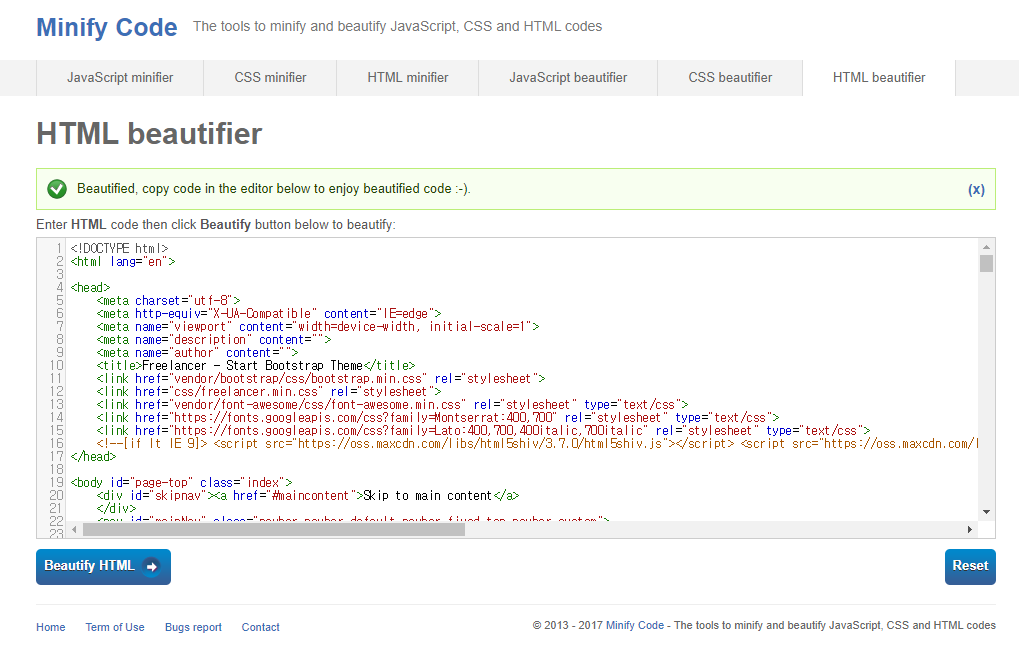Click the <html lang="en"> code line
The width and height of the screenshot is (1019, 647).
click(123, 261)
